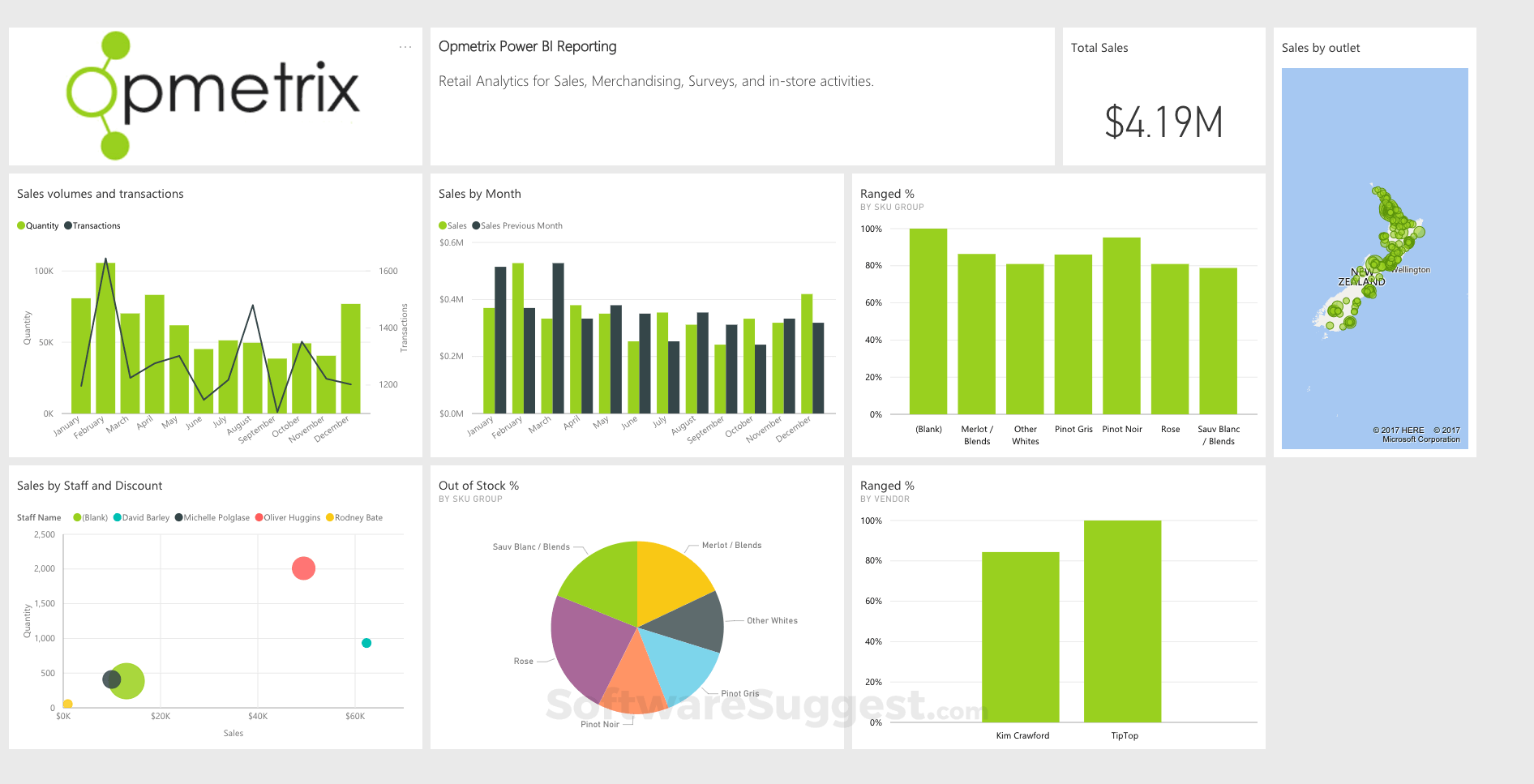Select the (Blank) staff legend dot
Image resolution: width=1534 pixels, height=784 pixels.
tap(77, 517)
